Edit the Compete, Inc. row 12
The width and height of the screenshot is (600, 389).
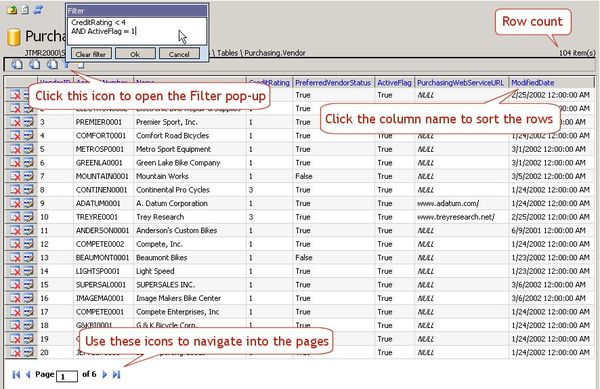(29, 244)
